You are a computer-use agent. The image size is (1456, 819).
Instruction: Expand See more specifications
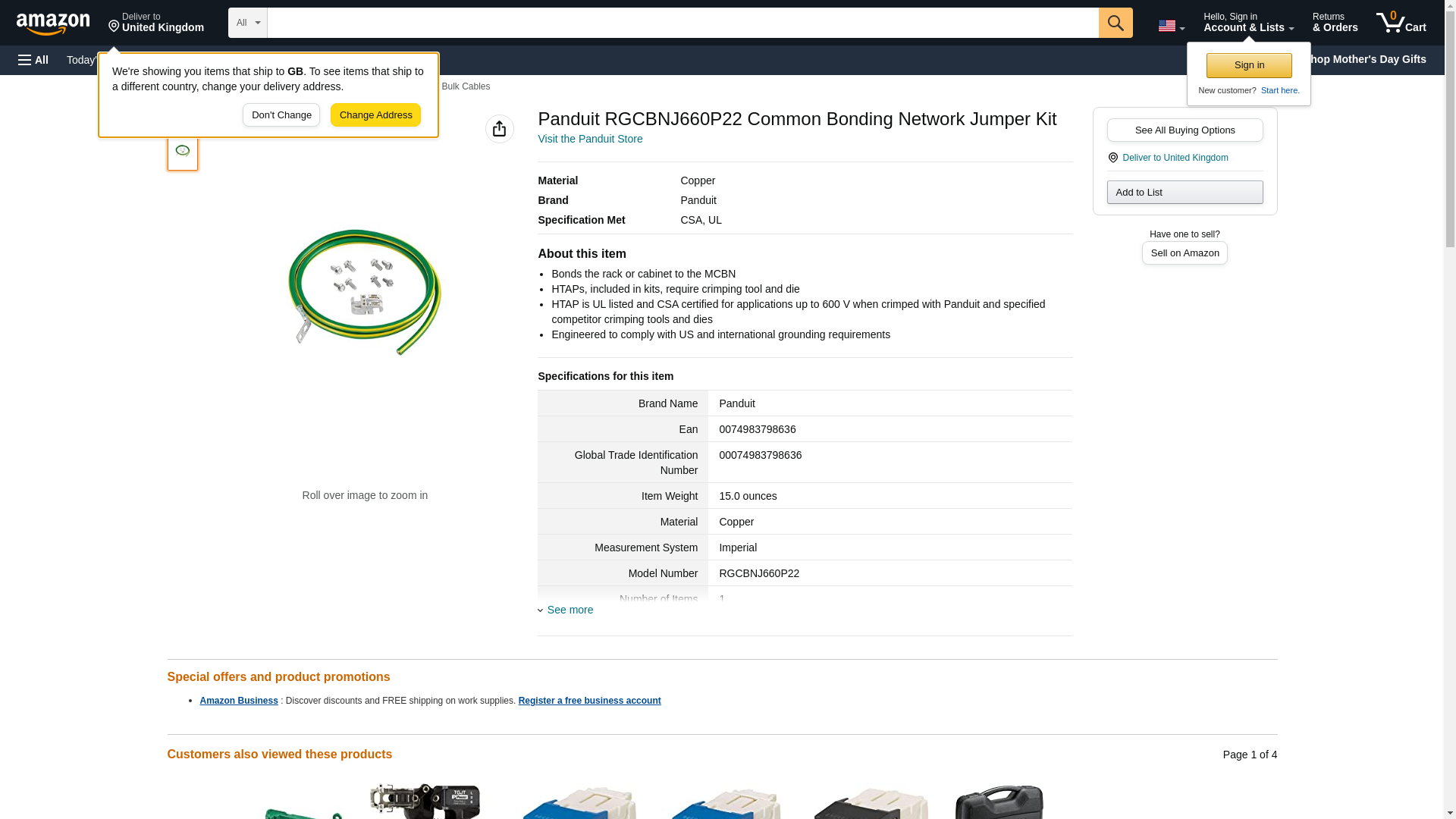[570, 610]
